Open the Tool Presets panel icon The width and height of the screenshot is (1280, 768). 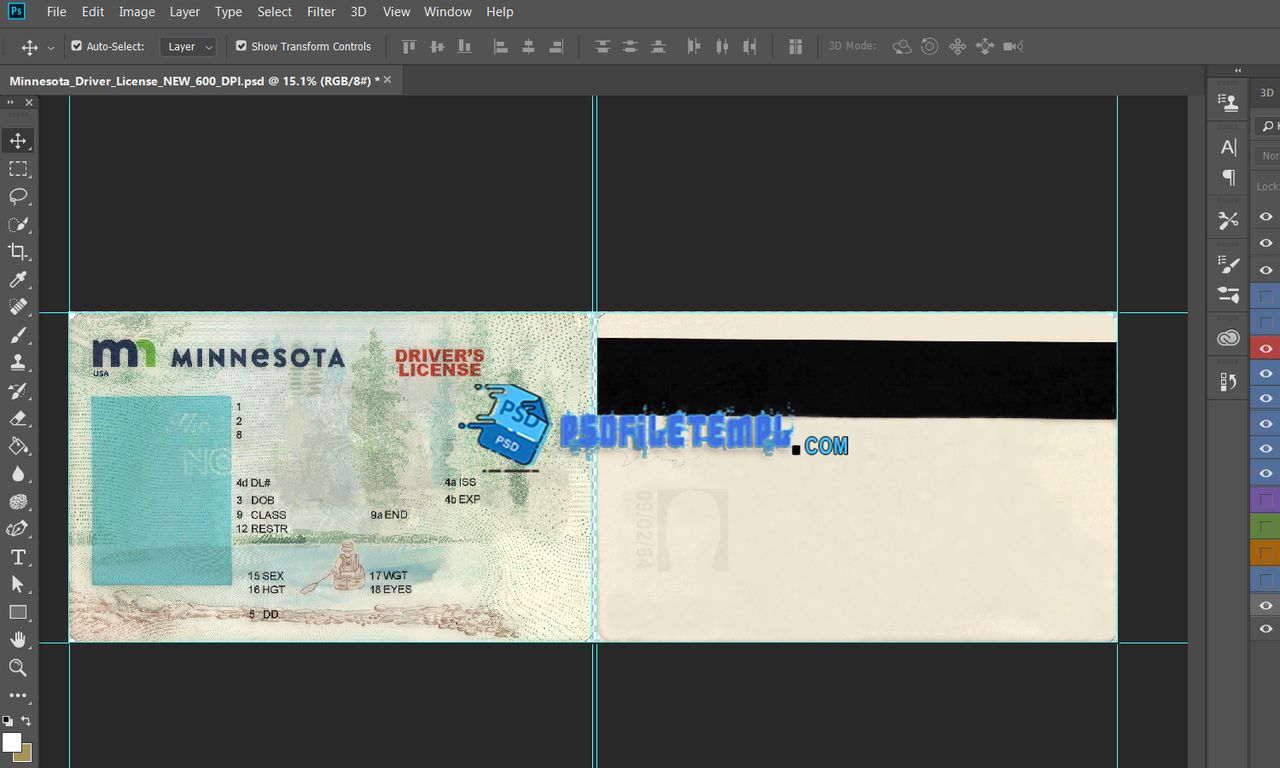(x=1229, y=220)
